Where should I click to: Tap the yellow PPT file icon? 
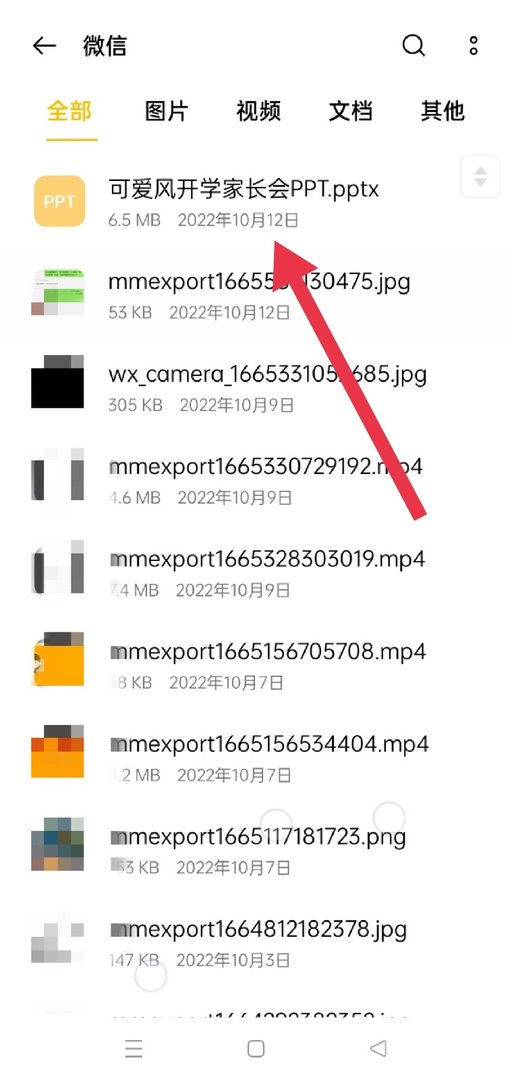coord(59,201)
